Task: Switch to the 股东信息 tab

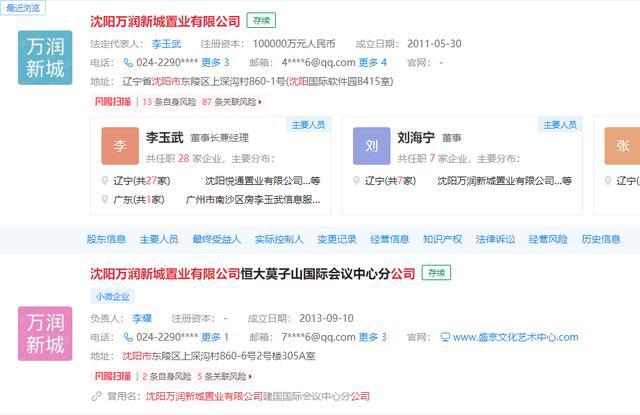Action: (x=106, y=239)
